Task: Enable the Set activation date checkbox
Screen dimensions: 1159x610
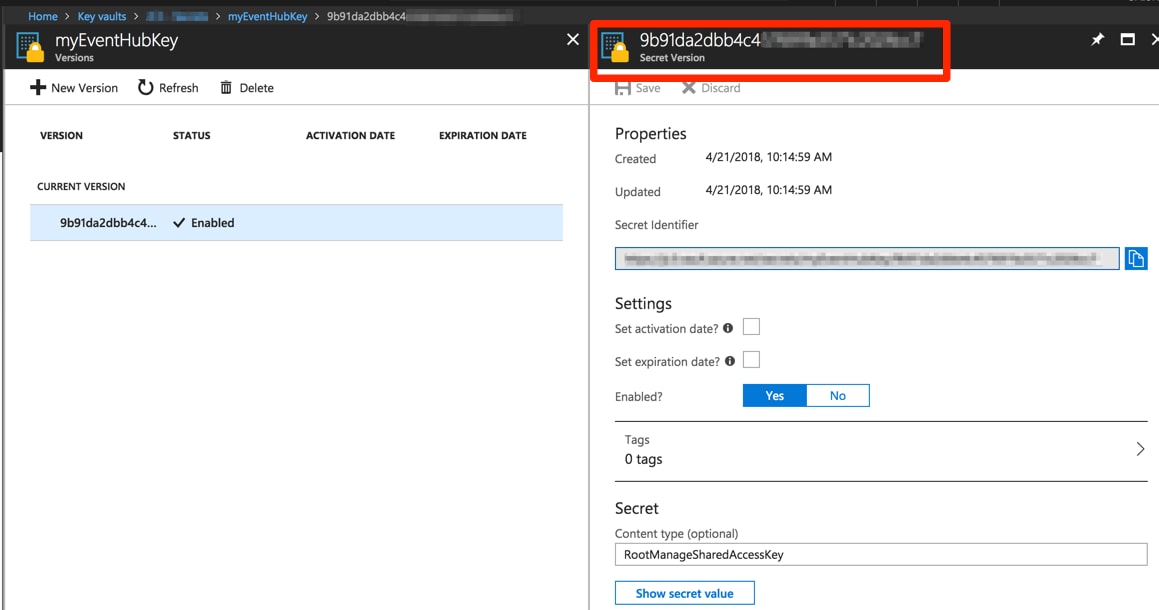Action: (x=751, y=327)
